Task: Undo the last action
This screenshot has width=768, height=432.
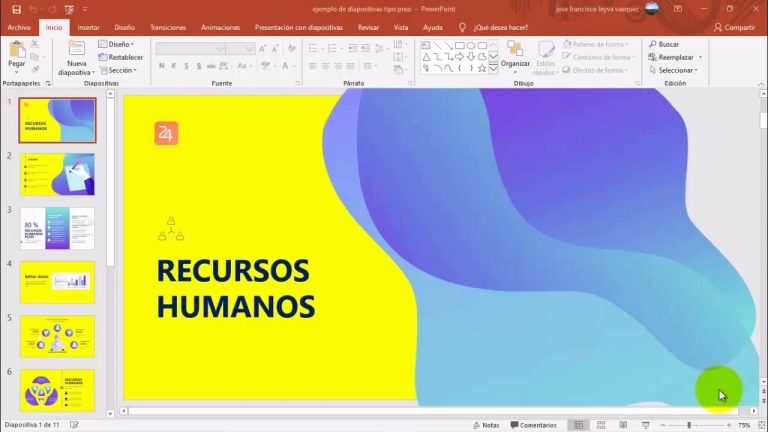Action: click(33, 9)
